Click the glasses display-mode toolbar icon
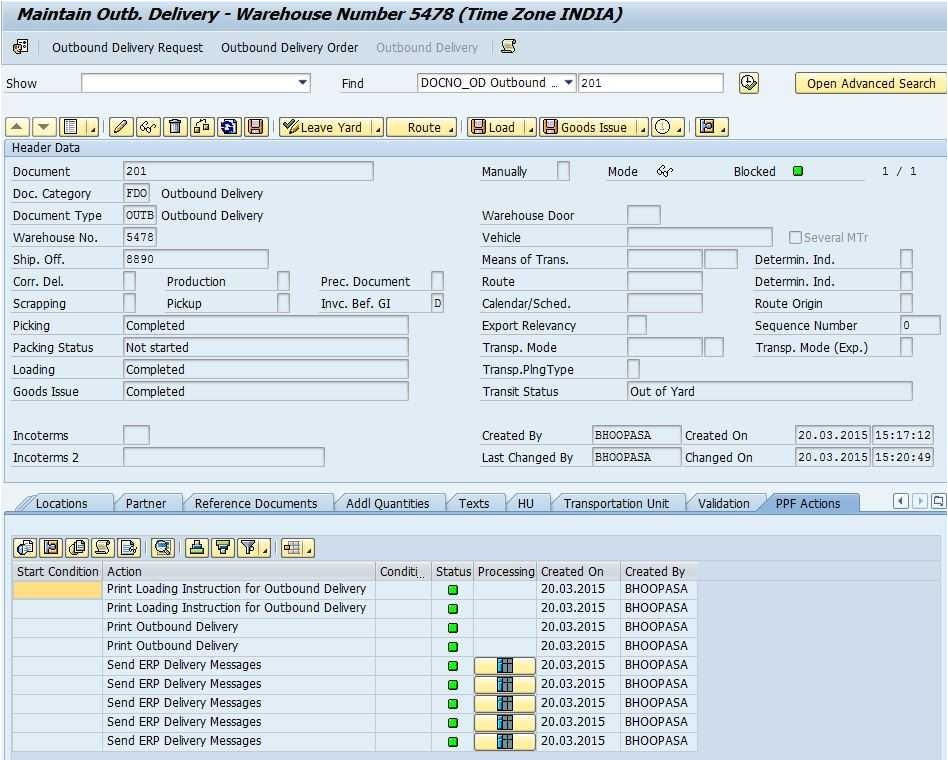948x761 pixels. (x=148, y=127)
